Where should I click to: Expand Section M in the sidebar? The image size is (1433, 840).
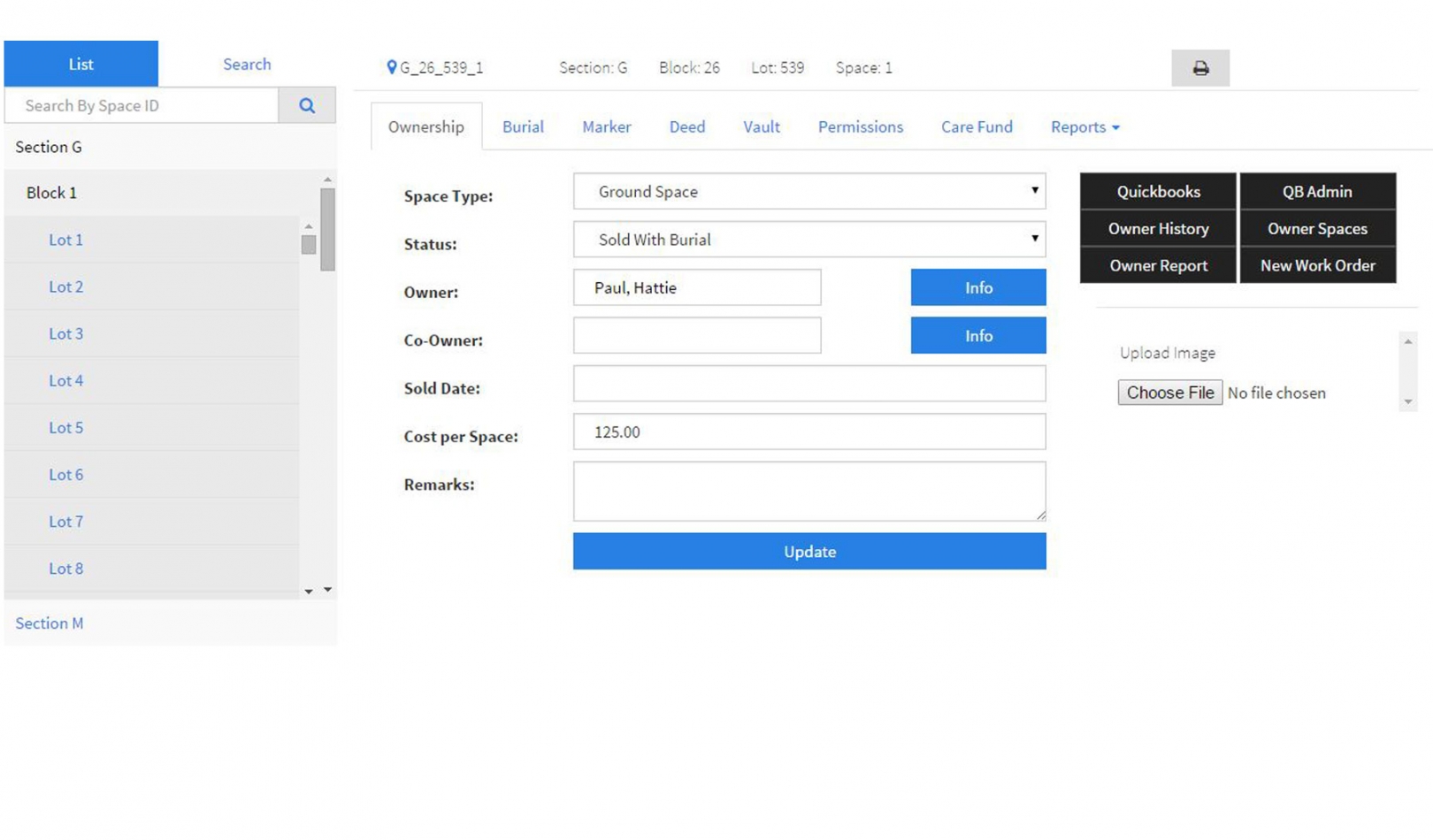coord(49,622)
